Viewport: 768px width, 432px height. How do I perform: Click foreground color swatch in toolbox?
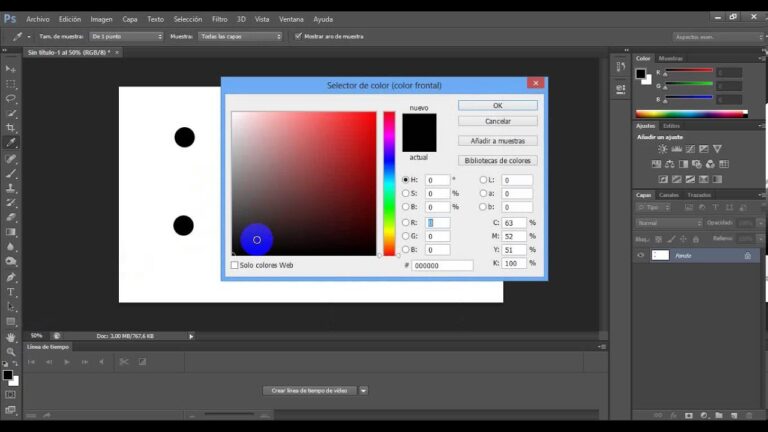(x=7, y=375)
